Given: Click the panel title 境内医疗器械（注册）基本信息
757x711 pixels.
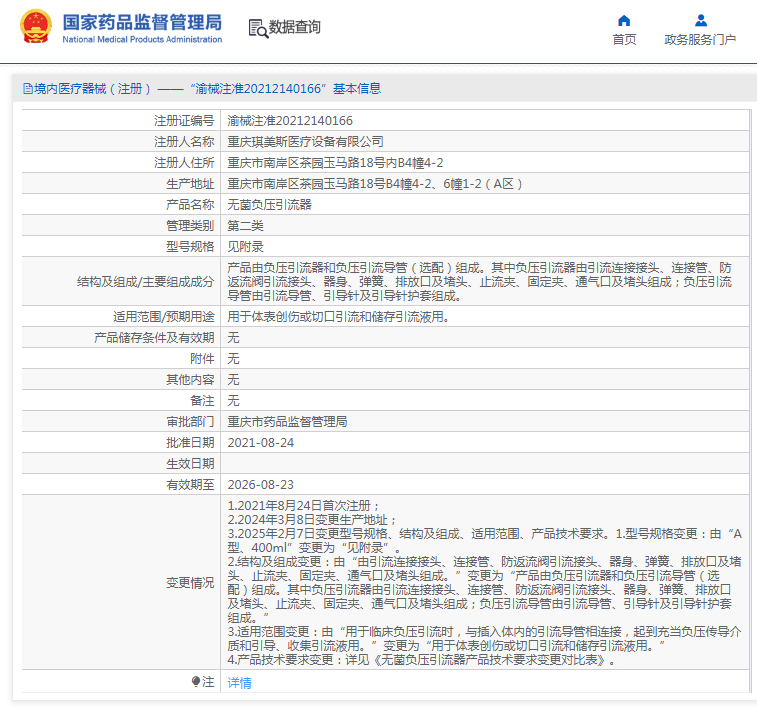Looking at the screenshot, I should [x=202, y=89].
